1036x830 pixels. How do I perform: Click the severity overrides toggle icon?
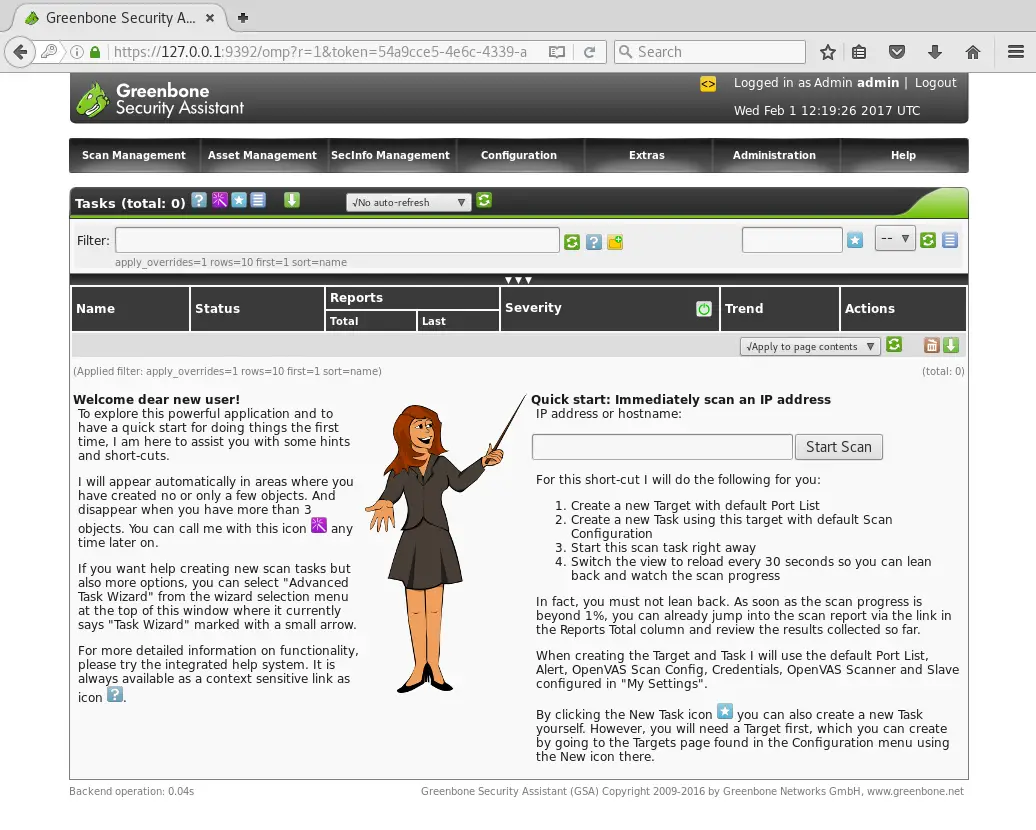coord(704,309)
